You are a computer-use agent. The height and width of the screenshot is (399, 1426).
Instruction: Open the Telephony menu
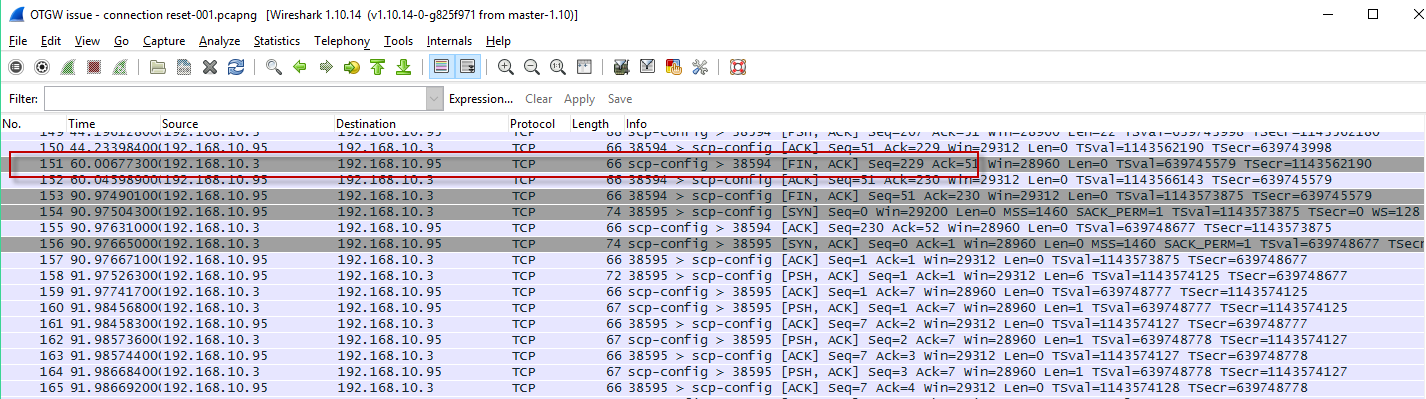(x=342, y=41)
